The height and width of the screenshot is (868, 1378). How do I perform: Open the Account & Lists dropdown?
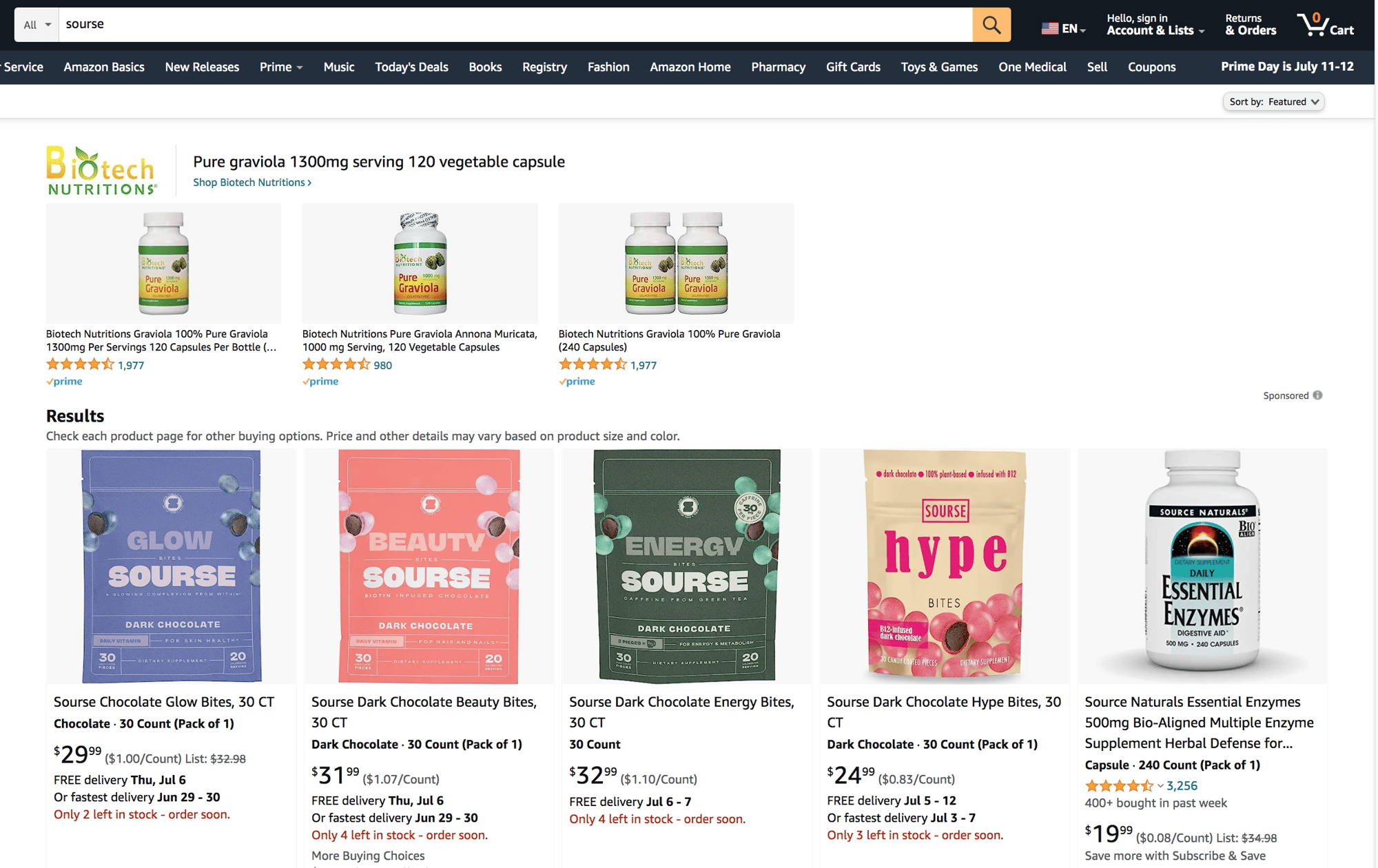pyautogui.click(x=1155, y=25)
